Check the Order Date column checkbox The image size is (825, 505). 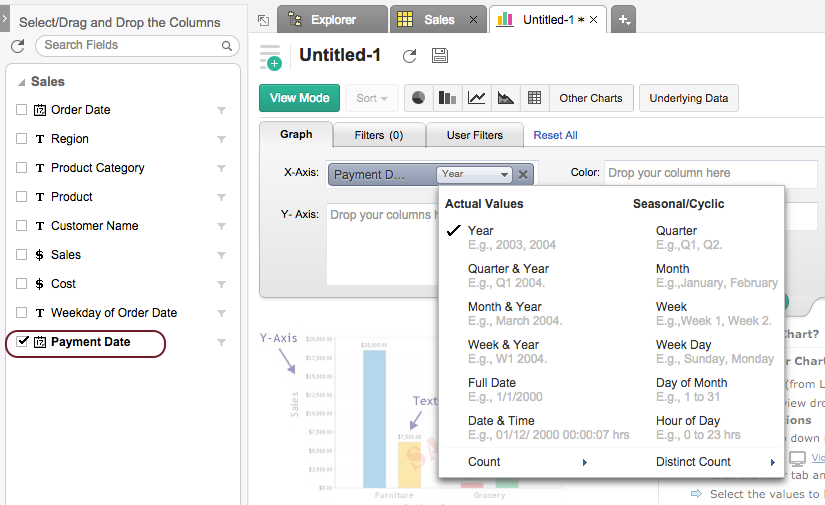(22, 110)
